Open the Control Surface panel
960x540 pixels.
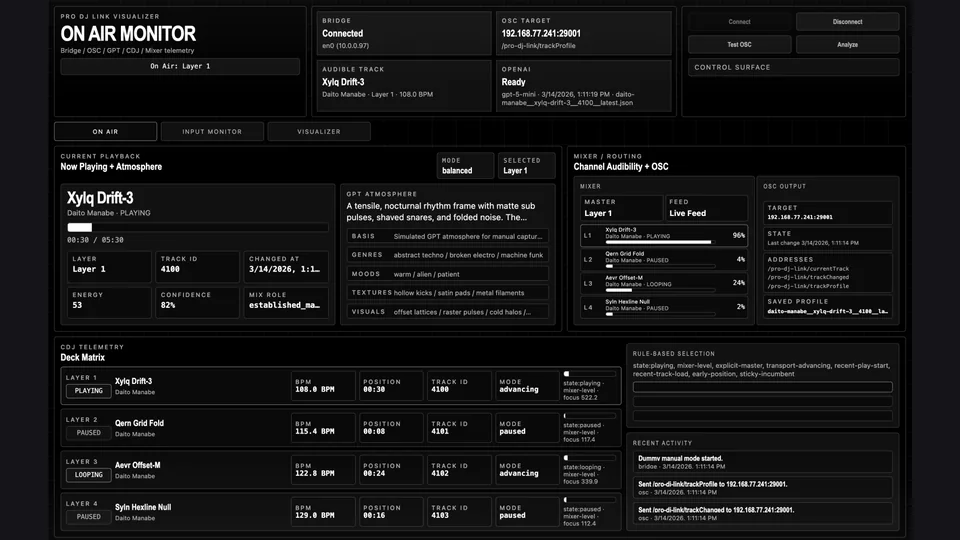(793, 67)
